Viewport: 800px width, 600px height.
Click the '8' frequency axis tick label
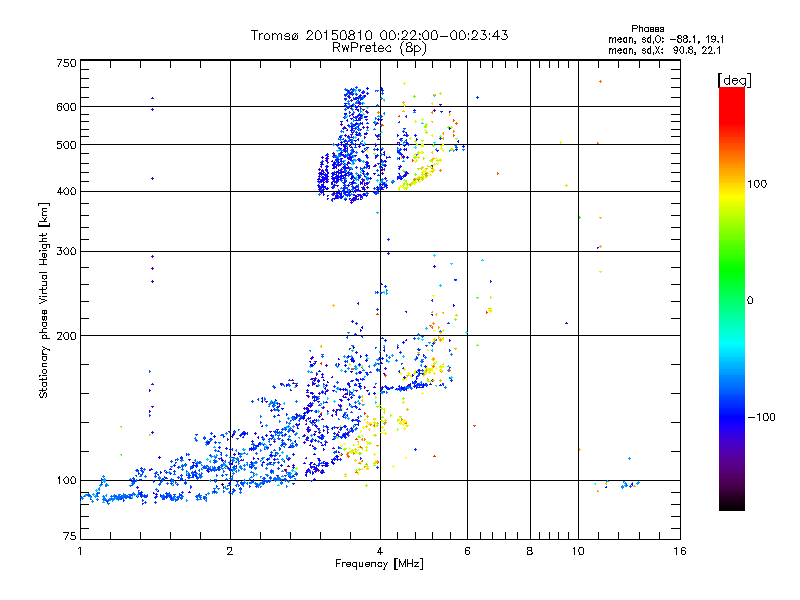click(530, 551)
